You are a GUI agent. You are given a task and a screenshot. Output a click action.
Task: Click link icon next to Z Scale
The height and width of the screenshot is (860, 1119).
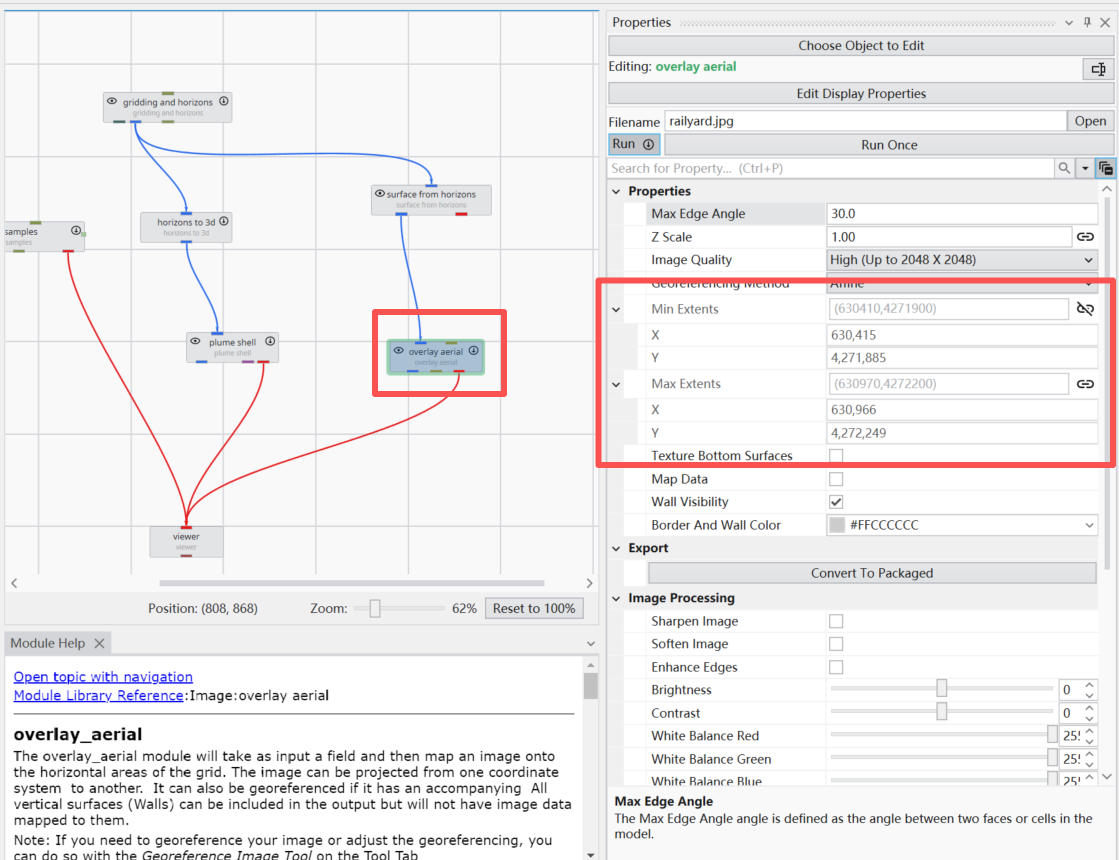coord(1085,237)
